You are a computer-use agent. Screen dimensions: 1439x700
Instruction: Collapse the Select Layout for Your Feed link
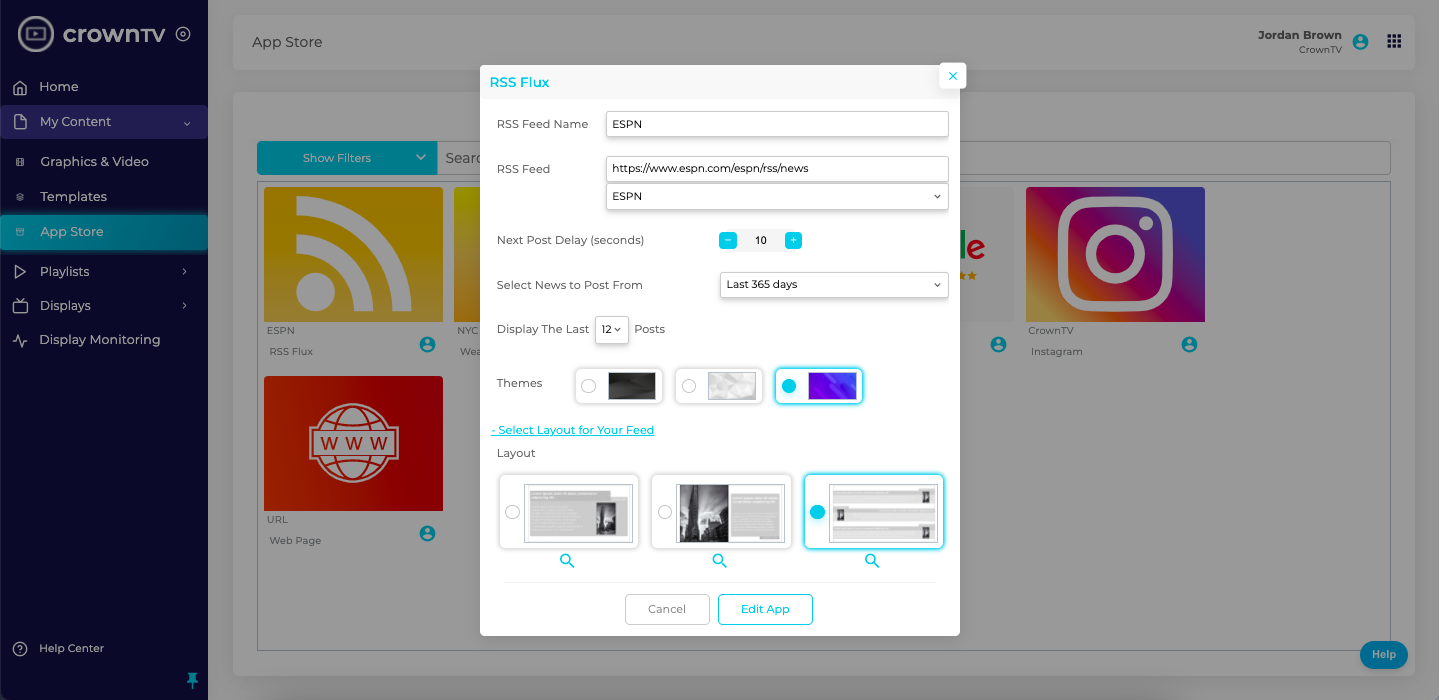click(x=572, y=430)
